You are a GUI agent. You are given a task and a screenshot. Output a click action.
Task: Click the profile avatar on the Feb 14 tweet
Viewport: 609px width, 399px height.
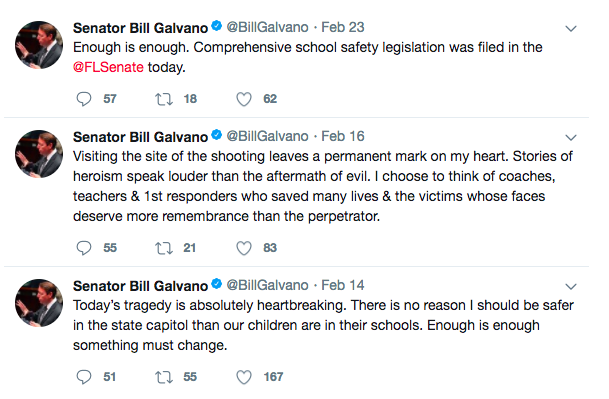click(x=39, y=303)
